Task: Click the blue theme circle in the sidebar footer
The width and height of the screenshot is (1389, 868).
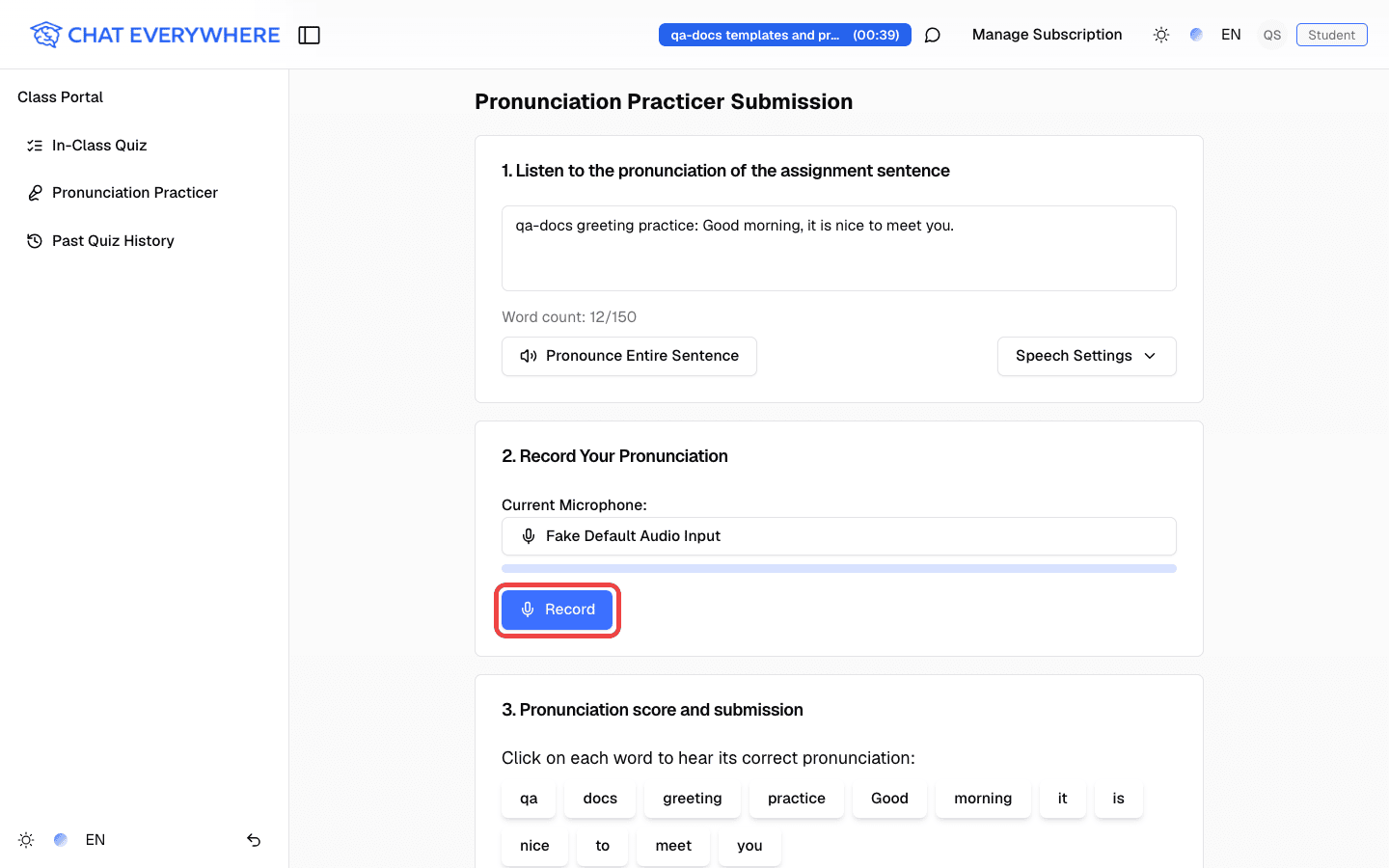Action: coord(61,840)
